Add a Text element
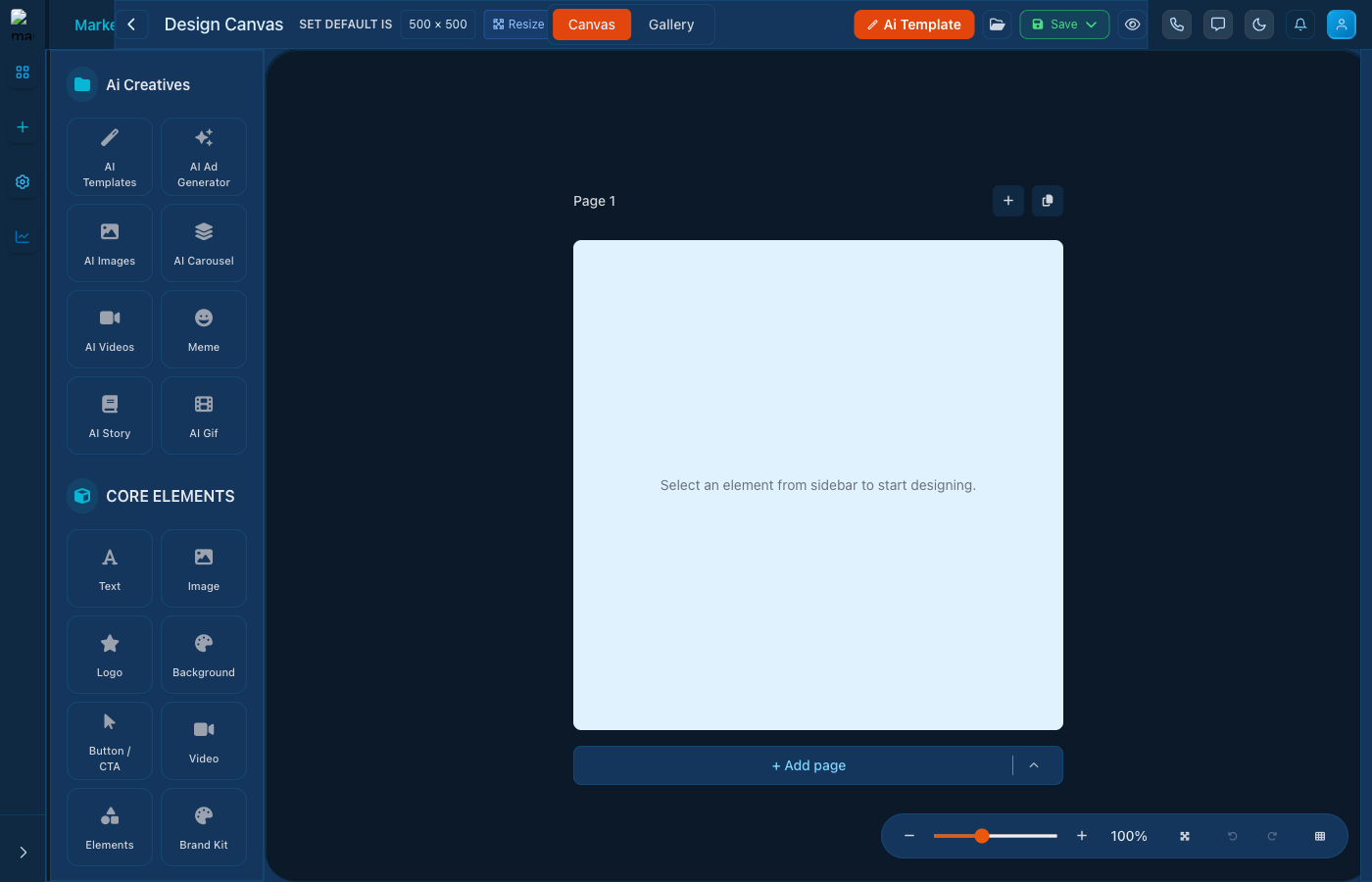The height and width of the screenshot is (882, 1372). [110, 568]
